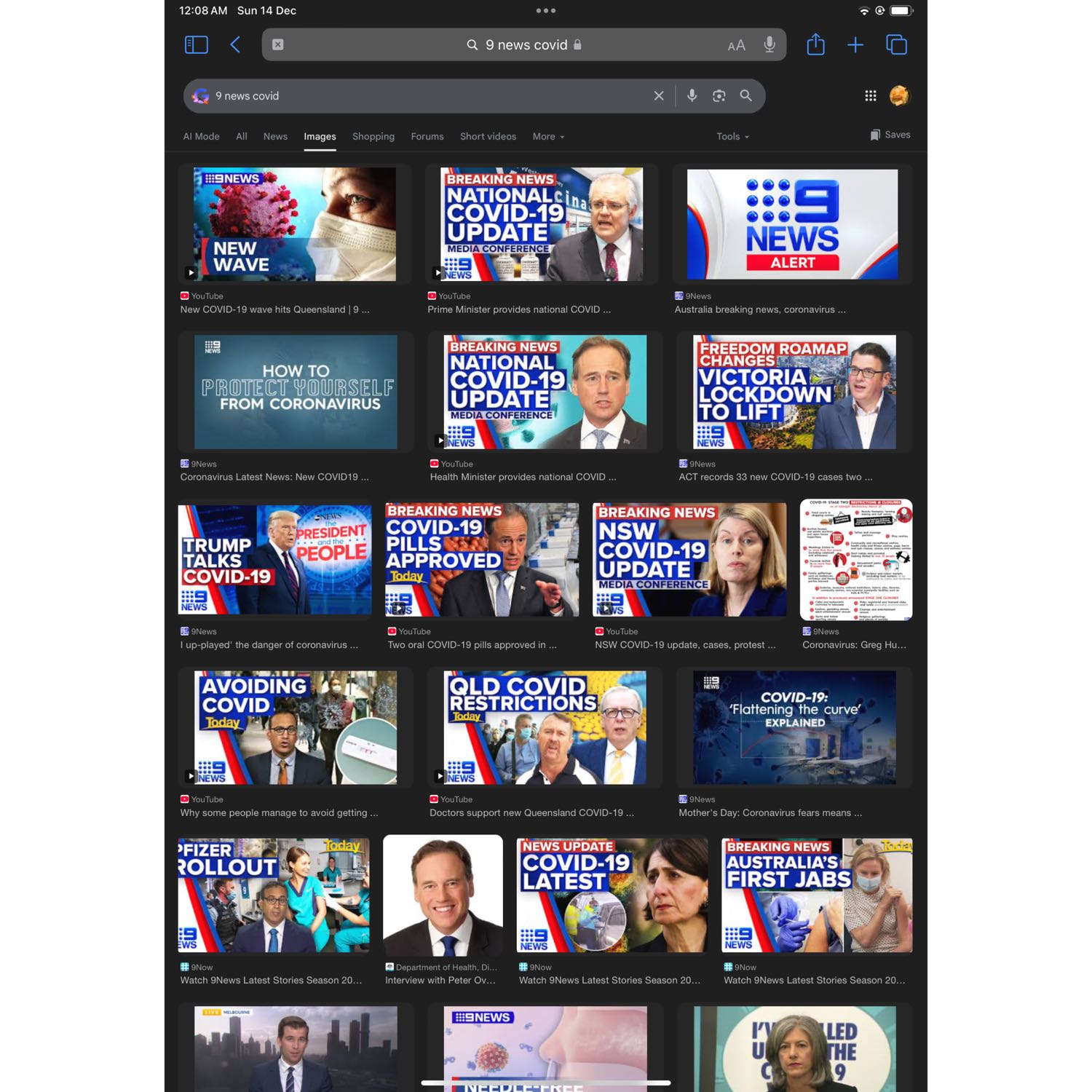Tap the Wi-Fi status icon

tap(864, 10)
